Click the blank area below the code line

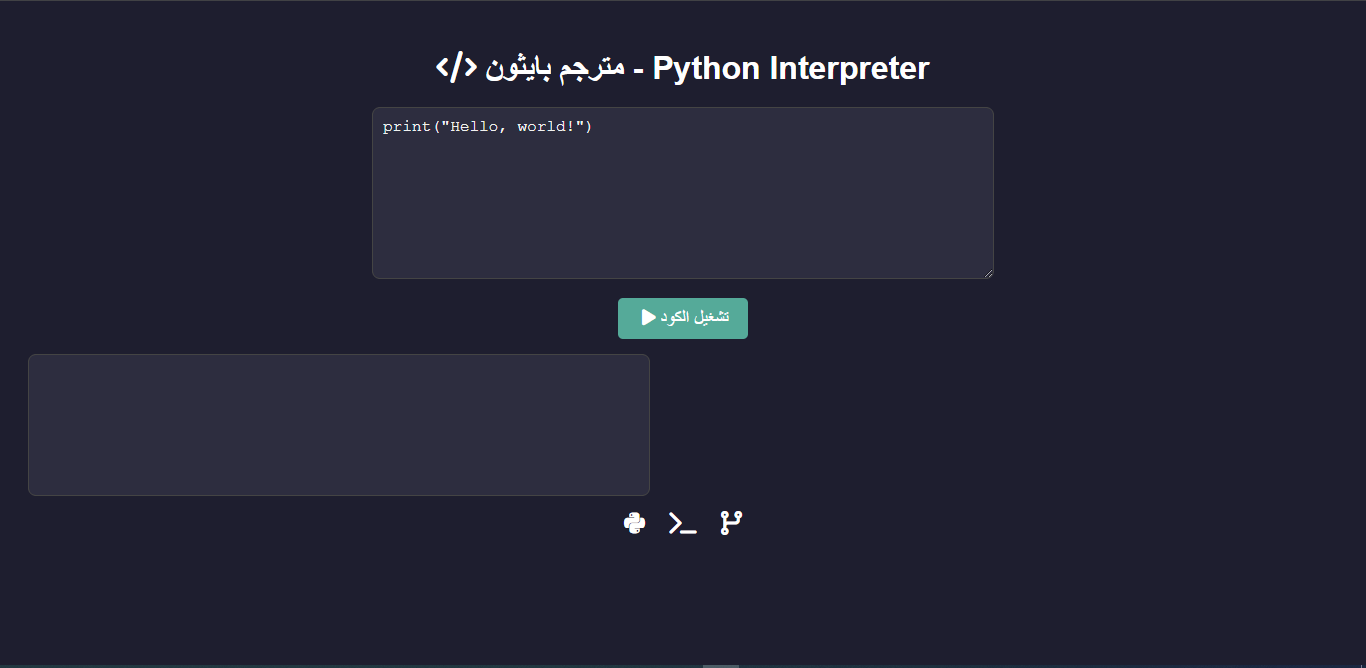[x=683, y=205]
